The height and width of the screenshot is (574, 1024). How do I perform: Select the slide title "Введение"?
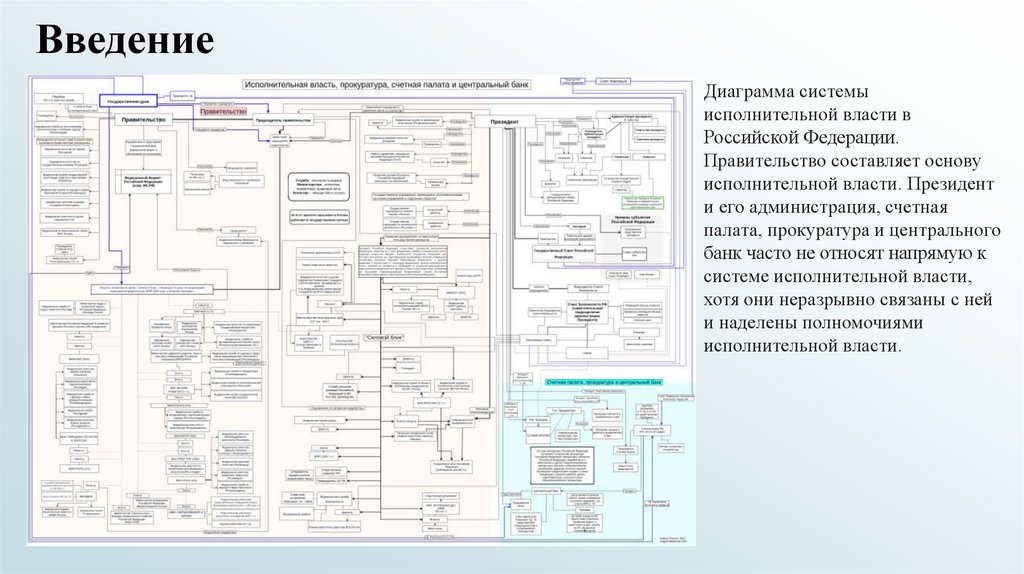pyautogui.click(x=125, y=39)
